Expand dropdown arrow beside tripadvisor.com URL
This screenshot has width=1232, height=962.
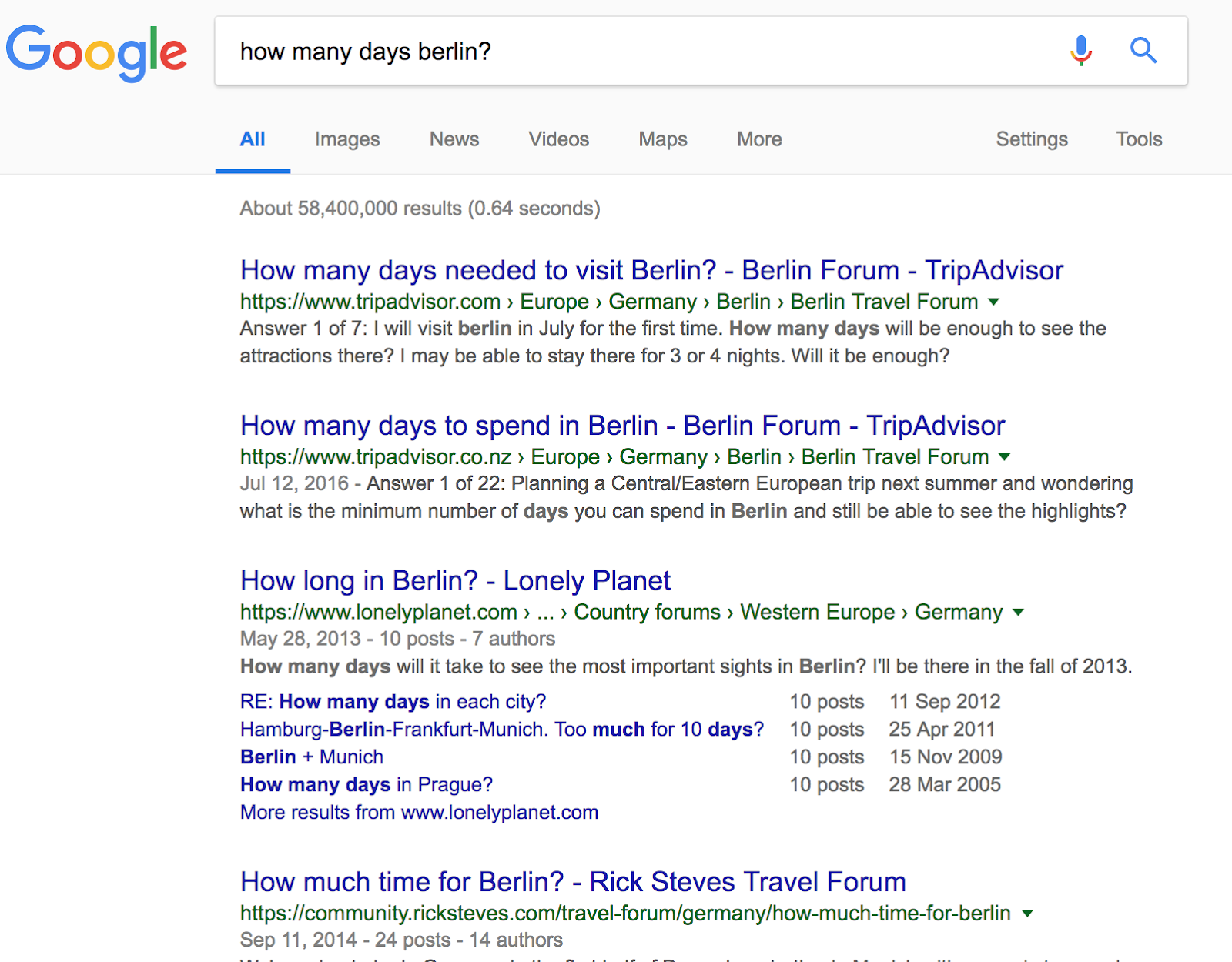click(x=994, y=302)
